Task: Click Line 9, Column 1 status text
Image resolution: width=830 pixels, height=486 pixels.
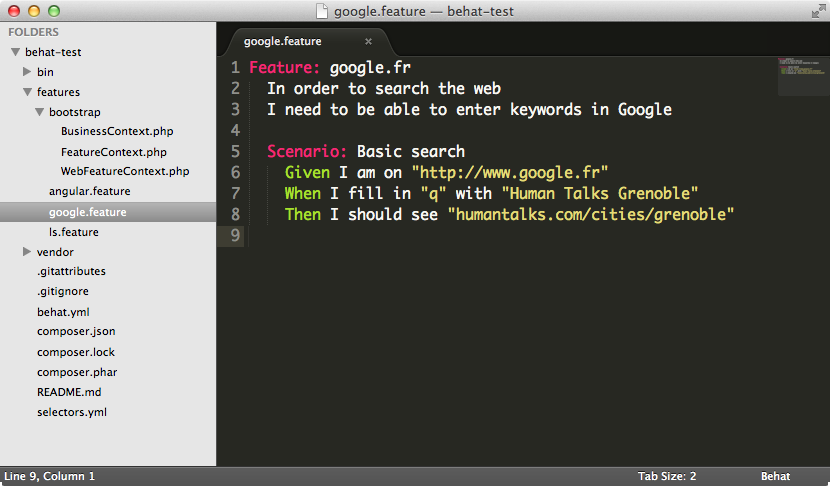Action: coord(49,476)
